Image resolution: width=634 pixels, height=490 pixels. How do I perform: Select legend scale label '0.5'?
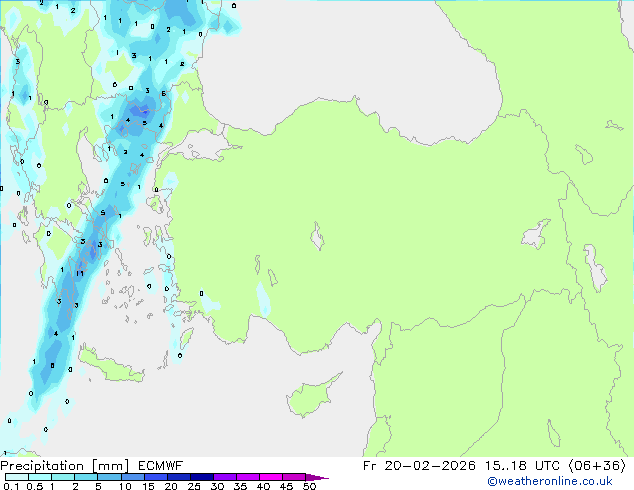coord(34,486)
